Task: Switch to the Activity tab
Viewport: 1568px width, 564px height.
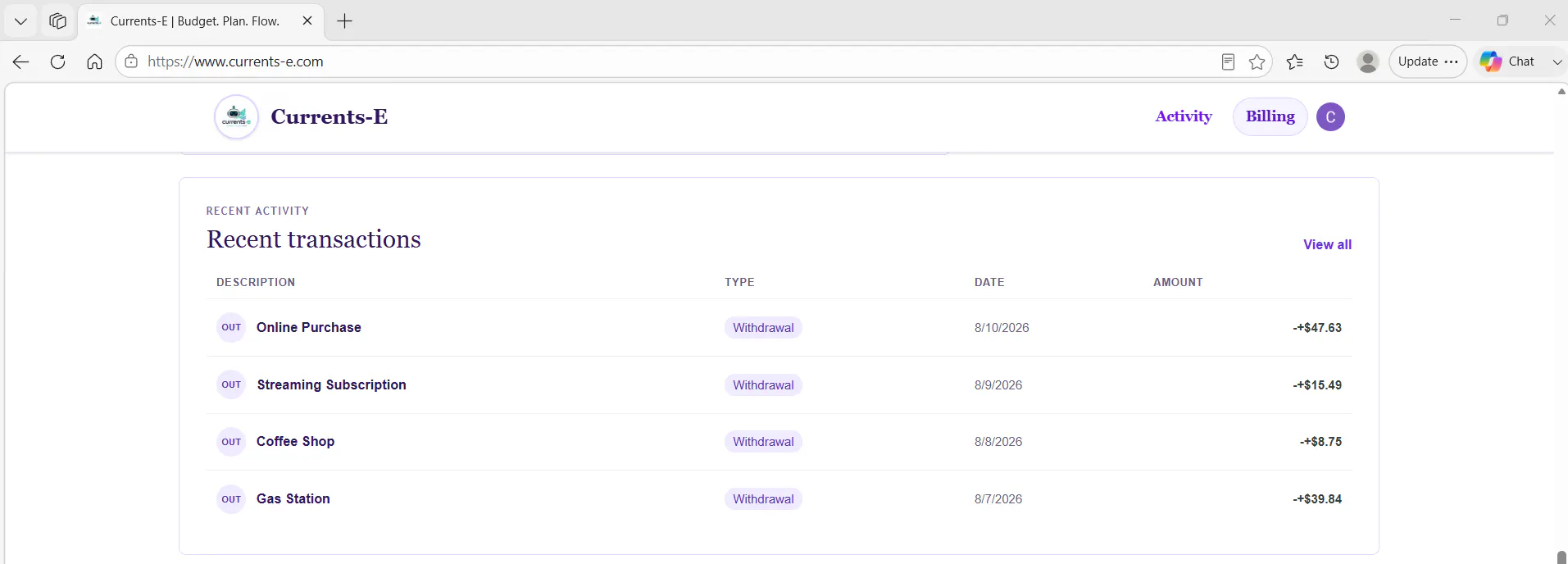Action: coord(1184,116)
